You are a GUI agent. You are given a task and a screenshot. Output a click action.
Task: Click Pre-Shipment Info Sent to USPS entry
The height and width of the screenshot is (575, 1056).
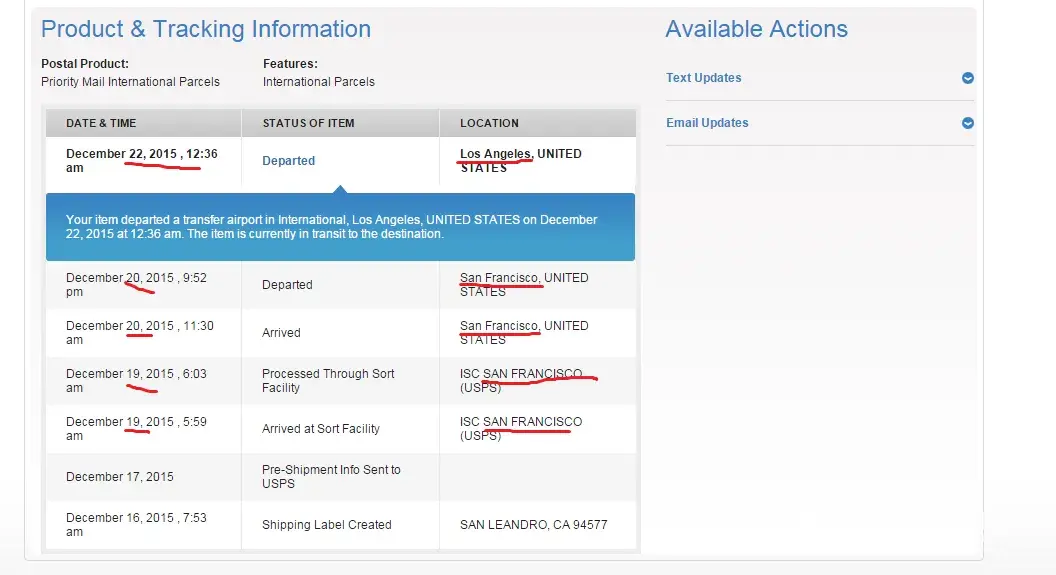click(331, 476)
